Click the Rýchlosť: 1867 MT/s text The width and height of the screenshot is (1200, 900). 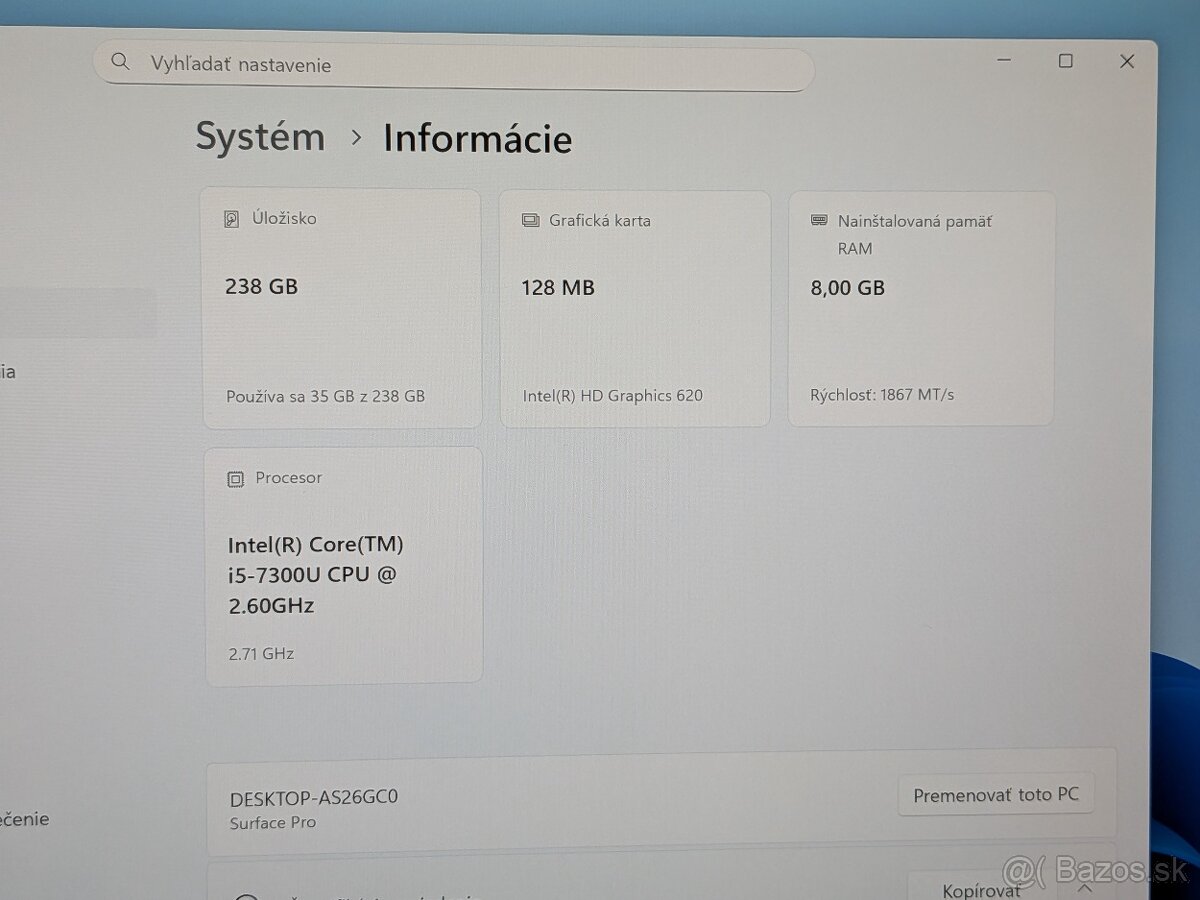[882, 394]
